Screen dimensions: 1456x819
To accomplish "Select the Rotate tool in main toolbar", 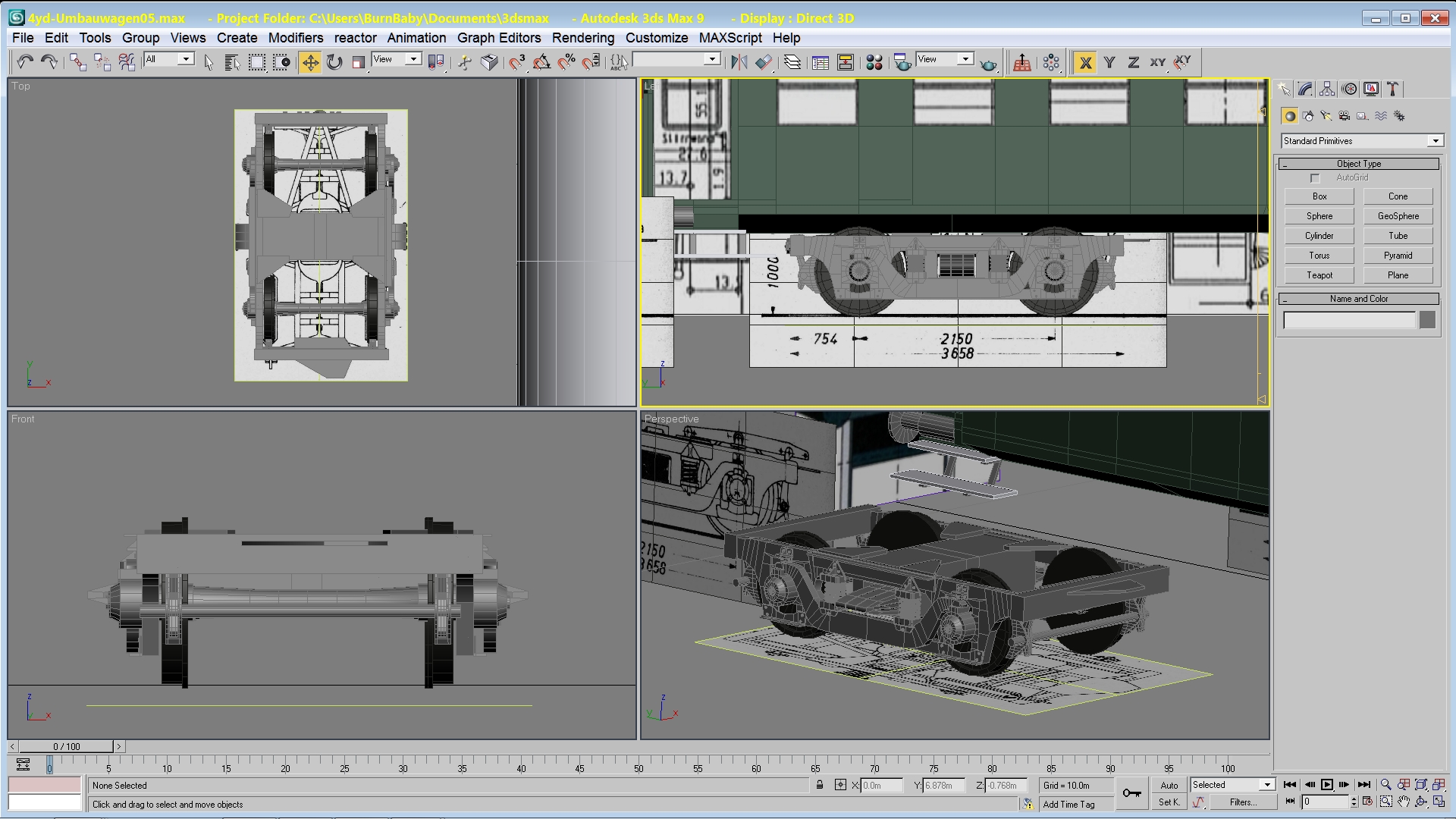I will click(x=334, y=62).
